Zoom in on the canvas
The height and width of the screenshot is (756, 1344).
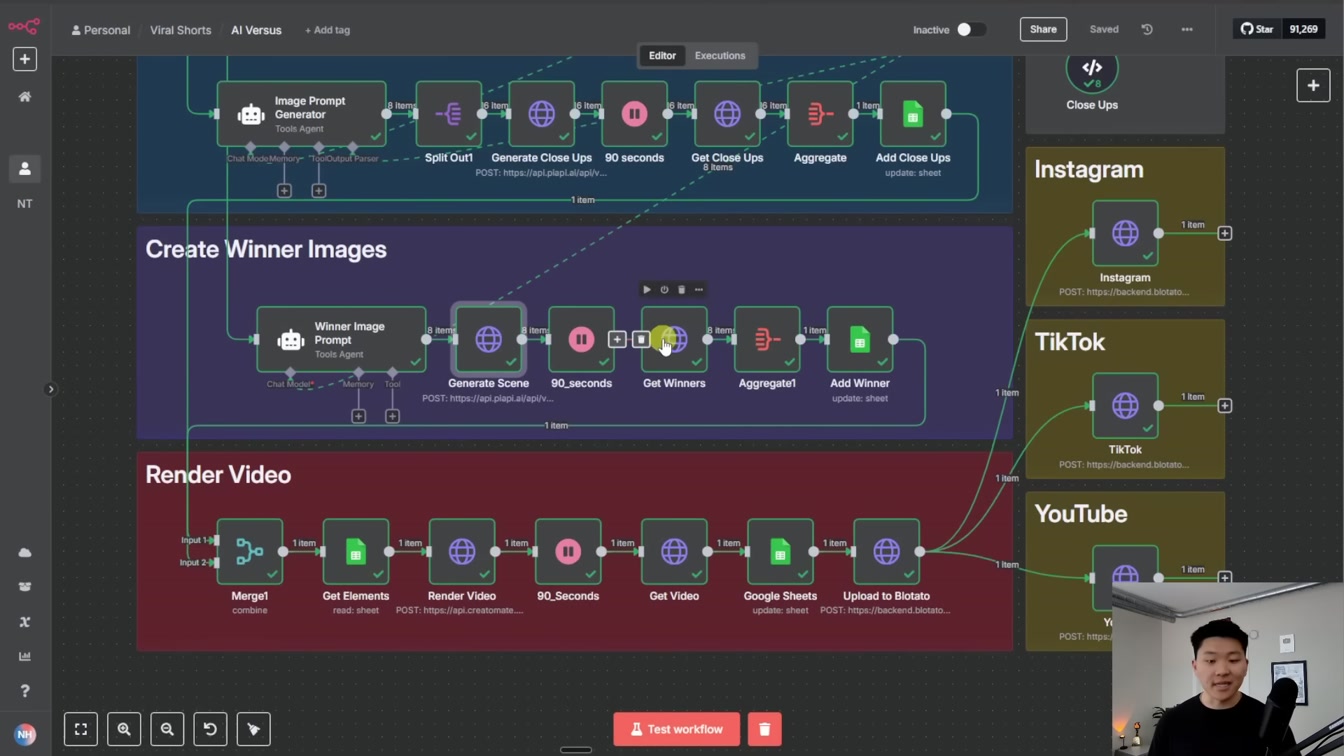tap(124, 729)
